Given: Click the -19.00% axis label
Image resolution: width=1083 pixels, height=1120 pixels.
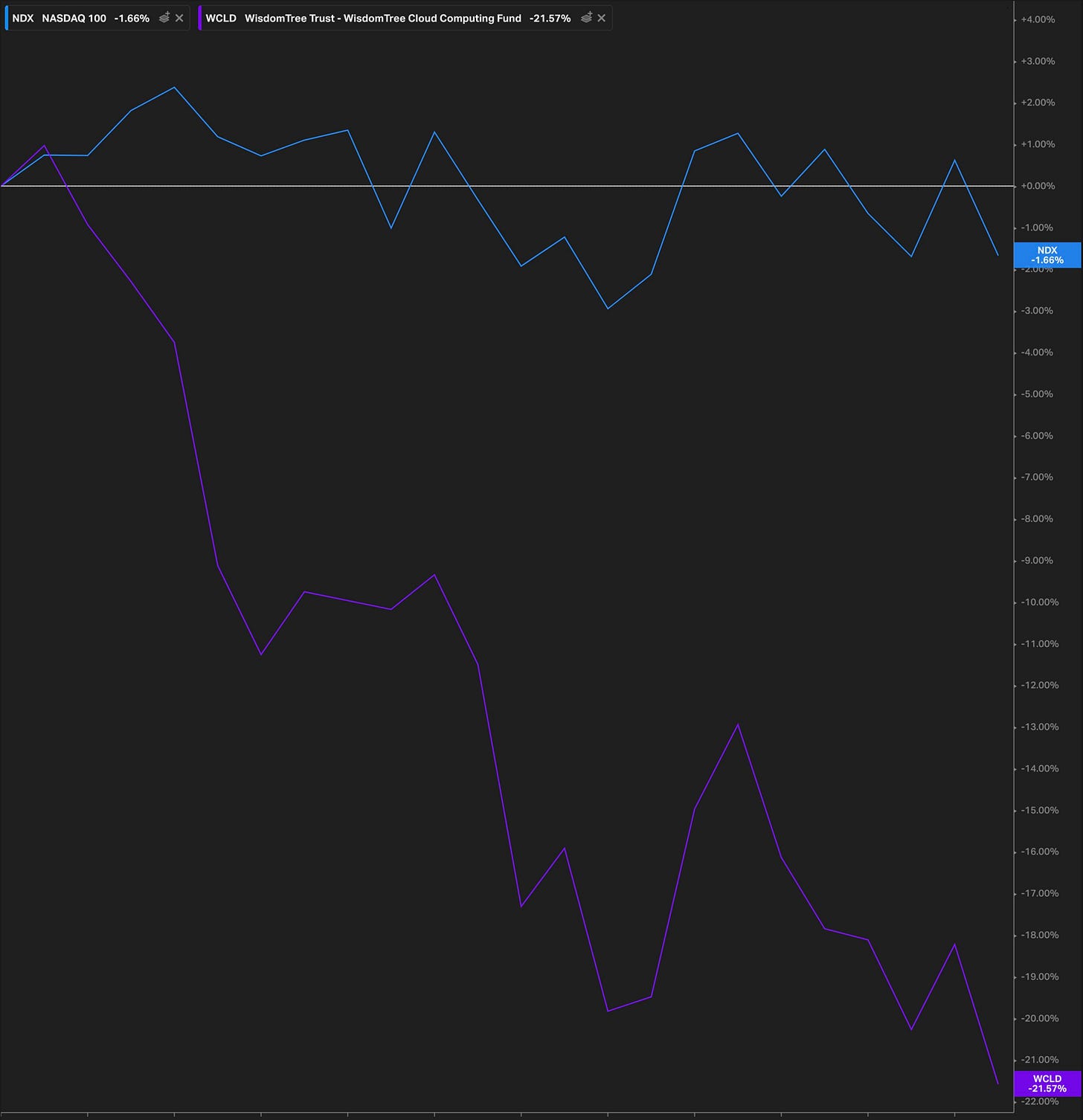Looking at the screenshot, I should [x=1038, y=976].
